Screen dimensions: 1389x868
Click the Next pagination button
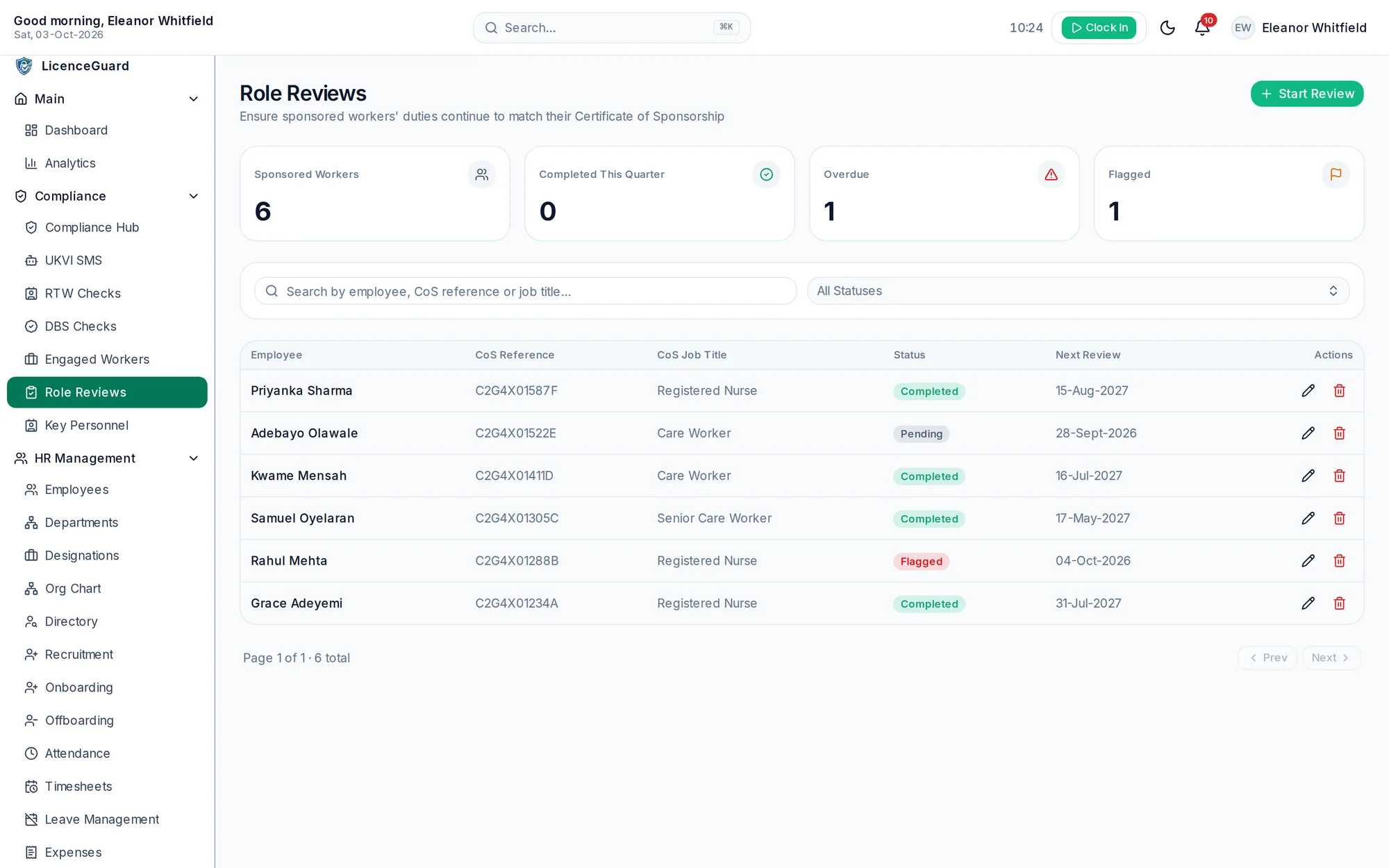[1331, 658]
